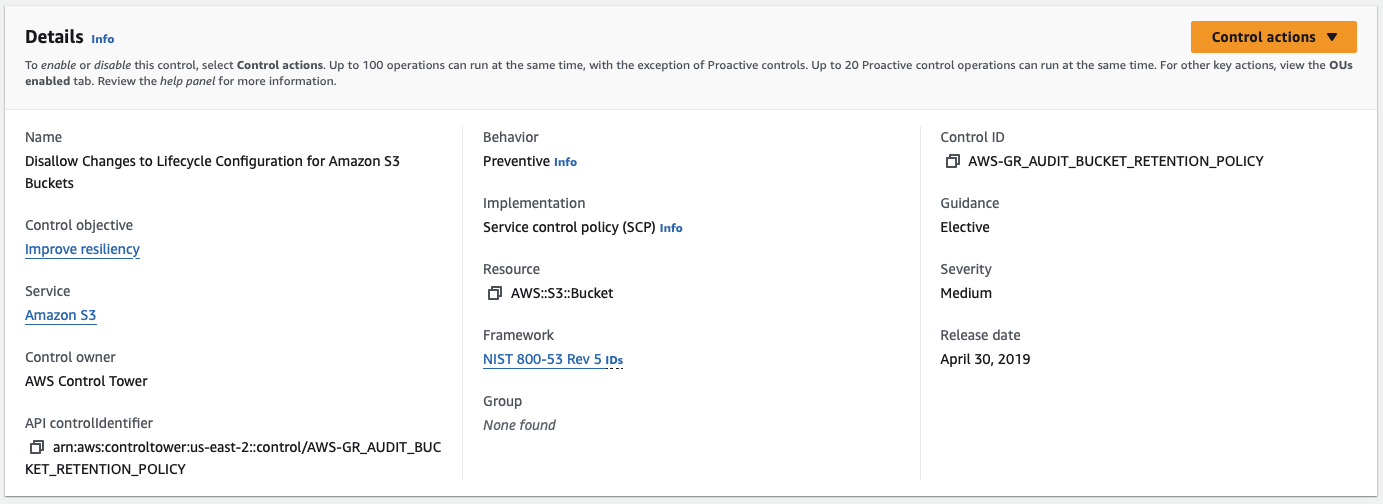Click the April 30, 2019 release date

coord(985,359)
